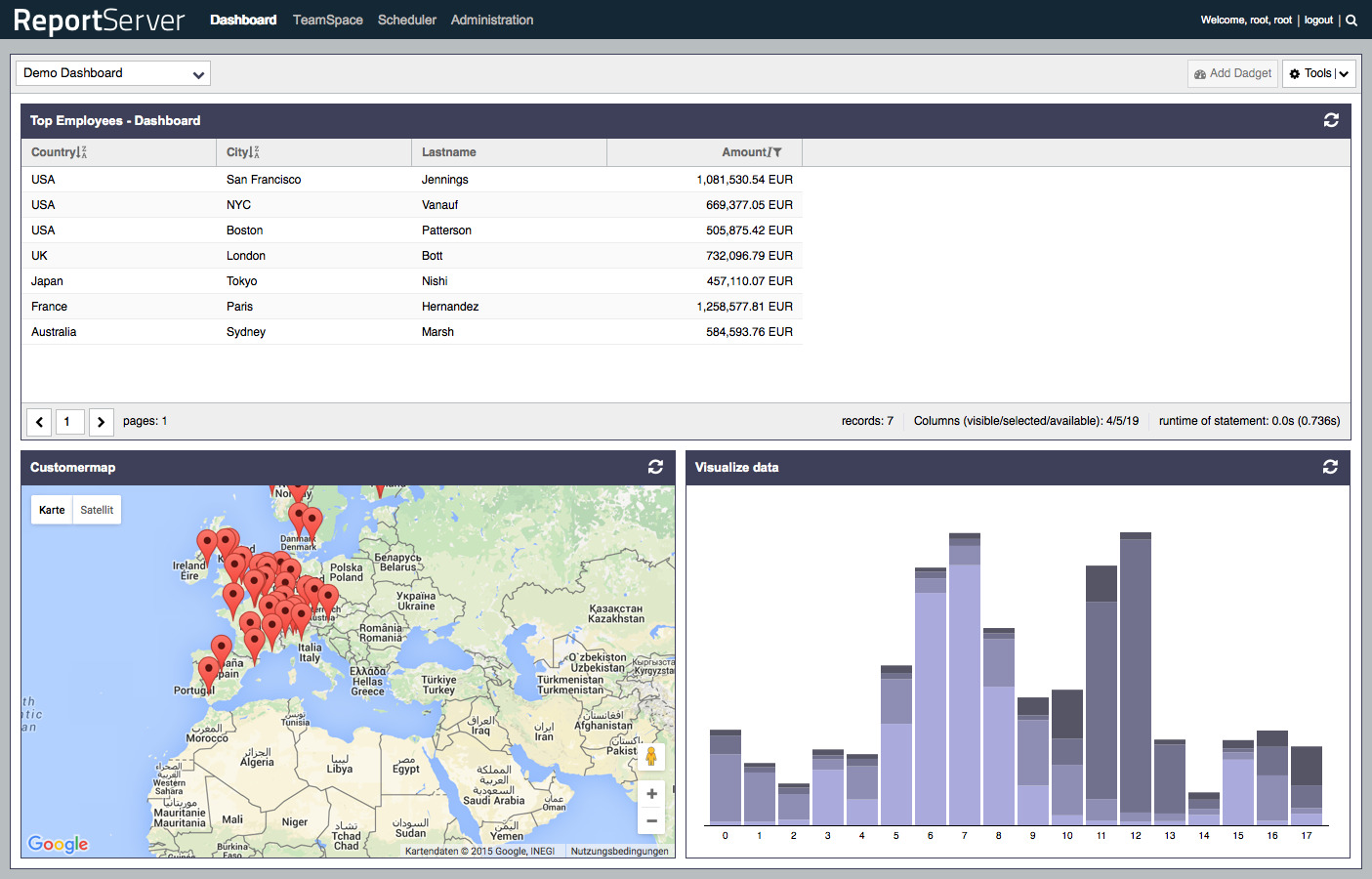Switch map to Satellit view
Screen dimensions: 1372x879
97,510
